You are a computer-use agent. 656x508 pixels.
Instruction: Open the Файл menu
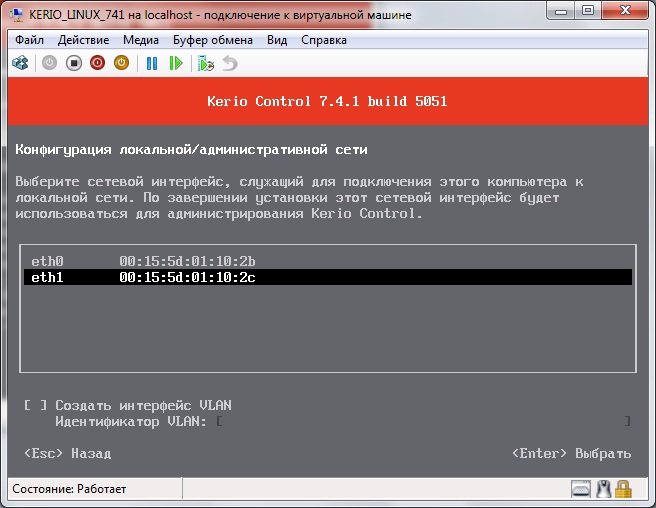pos(29,40)
